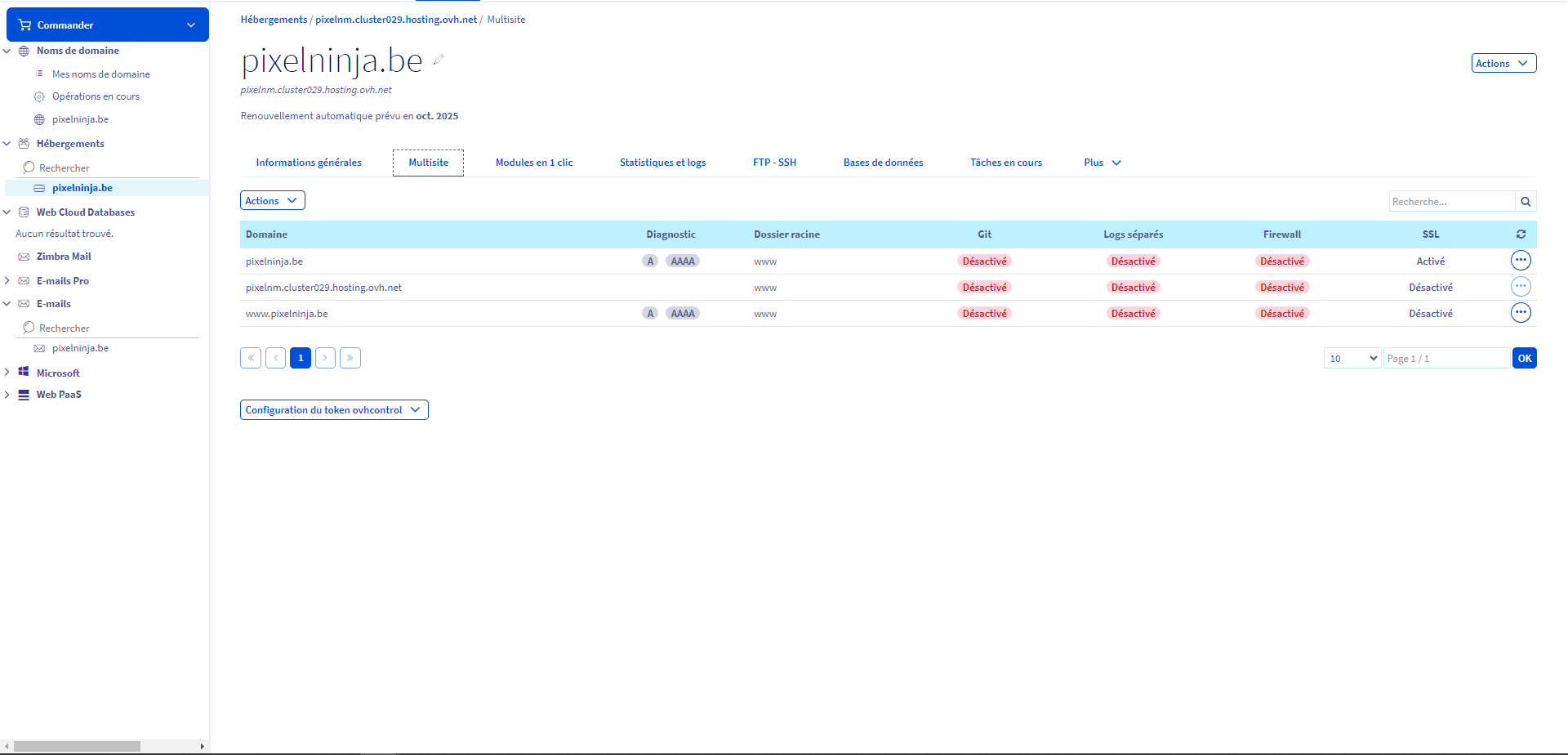
Task: Click the OK pagination button
Action: [1524, 359]
